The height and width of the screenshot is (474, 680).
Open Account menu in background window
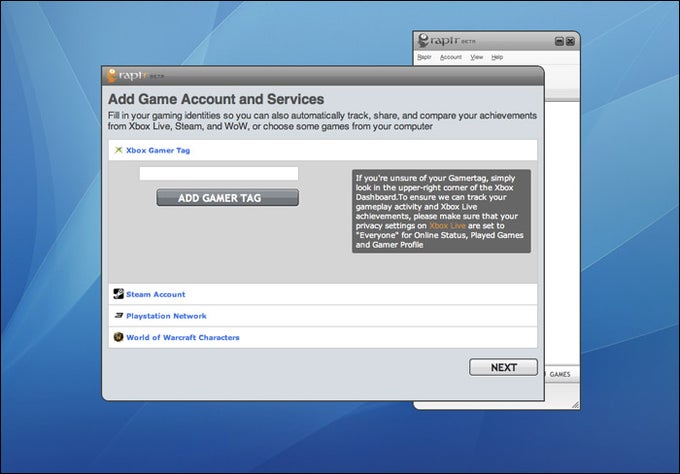click(451, 57)
